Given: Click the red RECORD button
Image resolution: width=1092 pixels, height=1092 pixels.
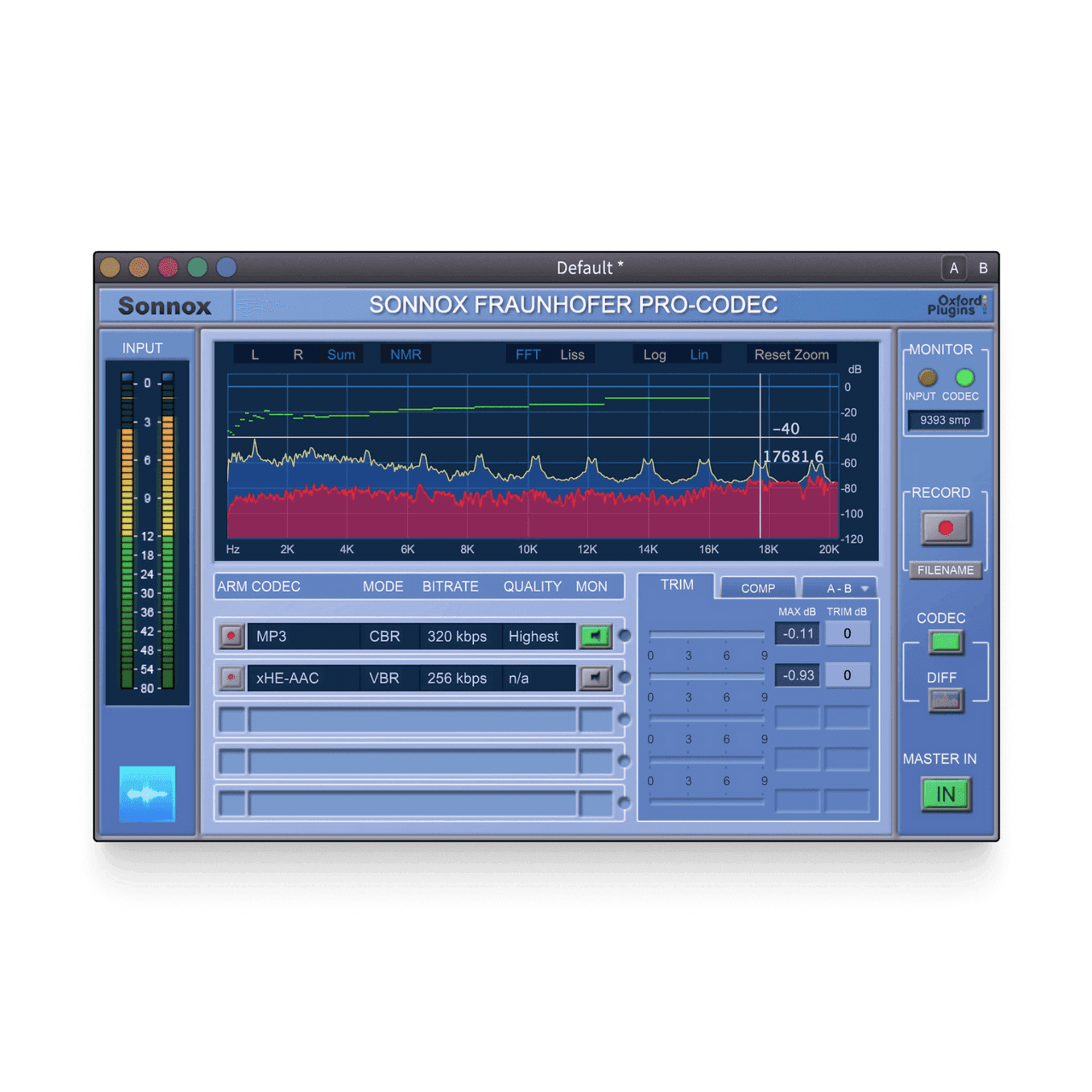Looking at the screenshot, I should [945, 528].
